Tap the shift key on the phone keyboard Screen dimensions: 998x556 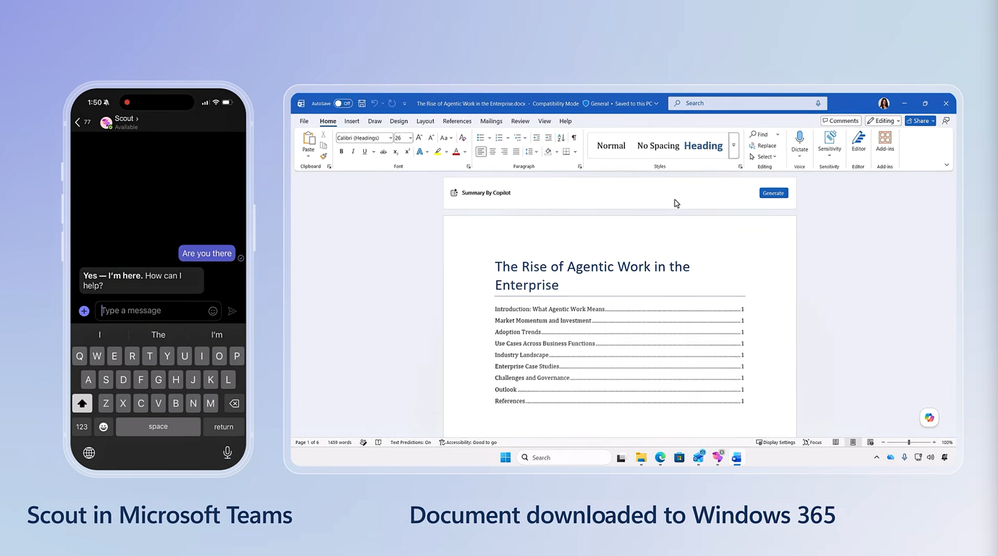(x=82, y=403)
